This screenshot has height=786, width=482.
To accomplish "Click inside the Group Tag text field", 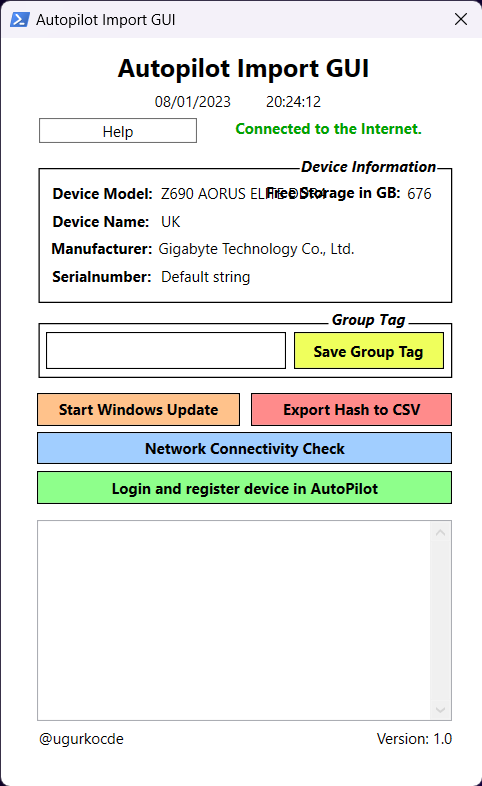I will click(x=166, y=350).
